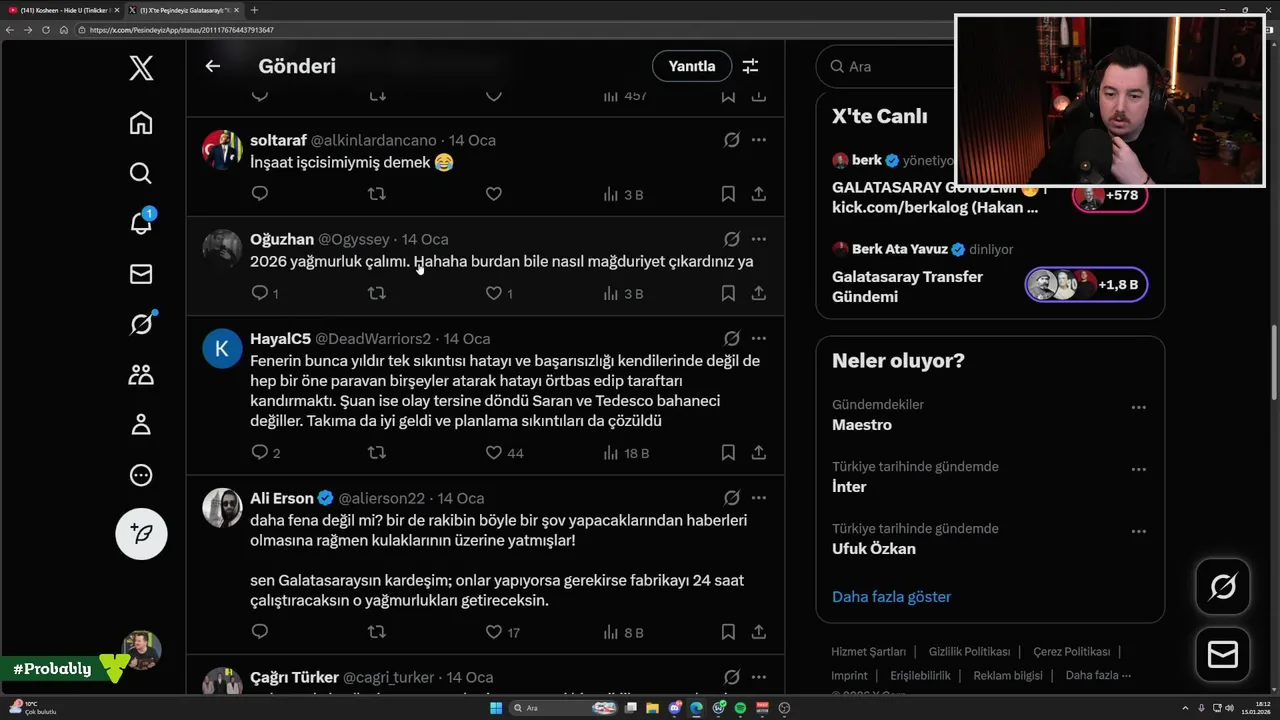1280x720 pixels.
Task: Click the Yanıtla button
Action: [692, 66]
